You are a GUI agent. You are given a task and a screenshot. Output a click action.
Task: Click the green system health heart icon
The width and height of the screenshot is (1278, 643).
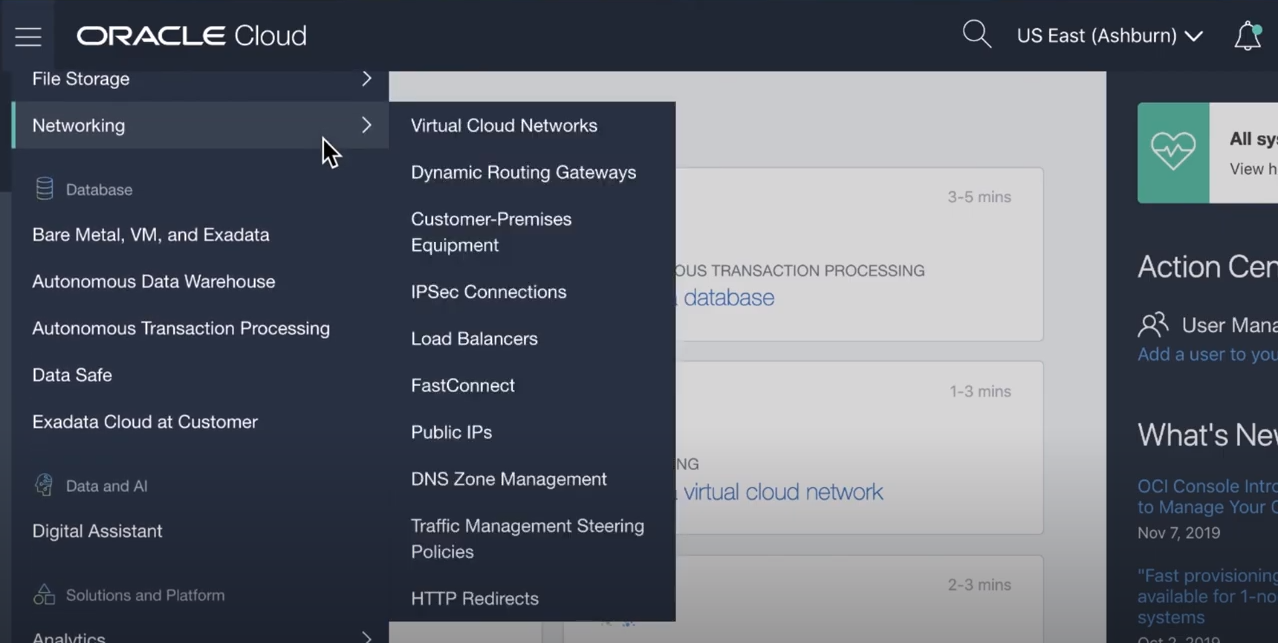1173,152
